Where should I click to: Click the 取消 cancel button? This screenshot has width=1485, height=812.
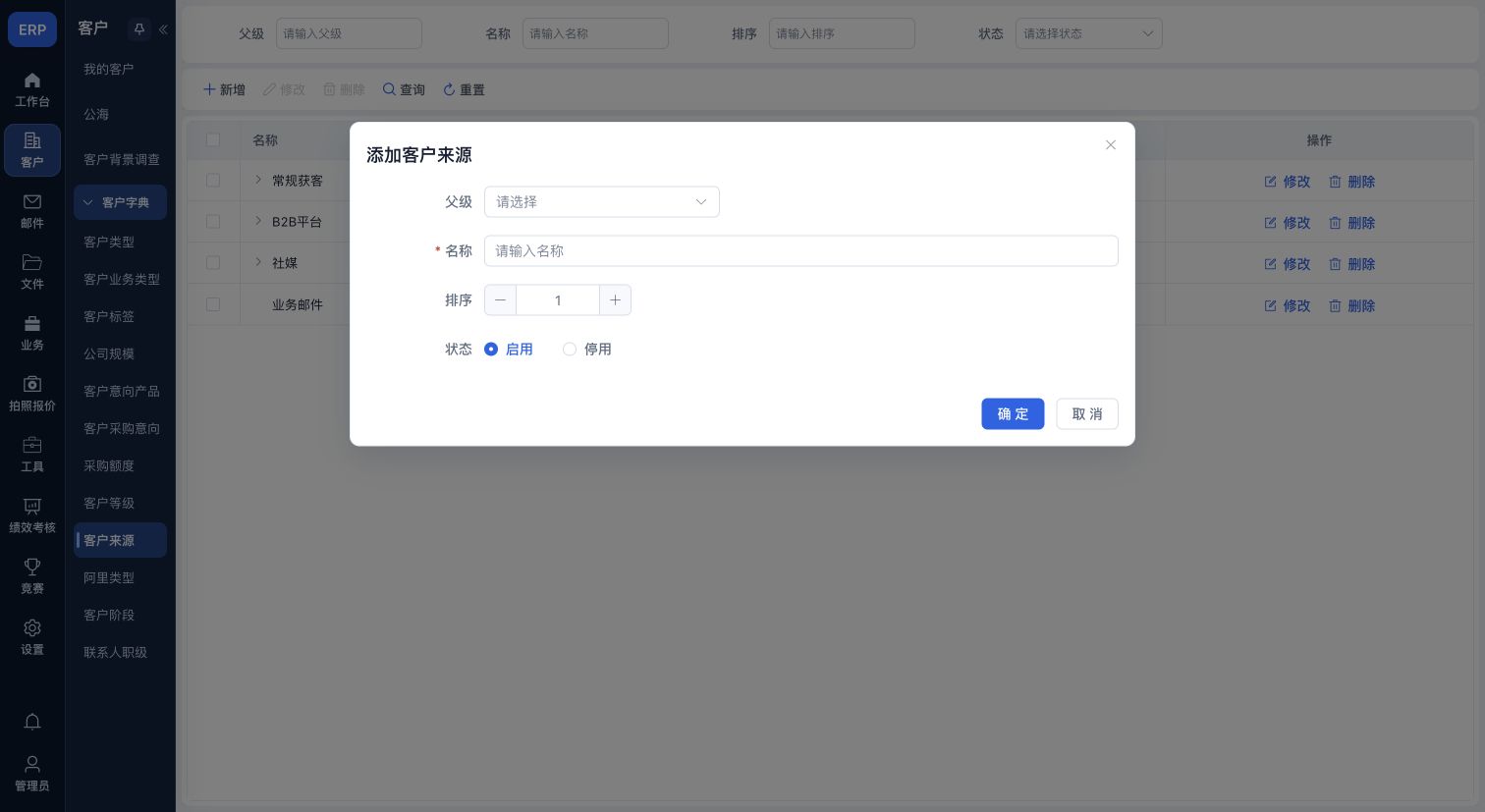1087,413
